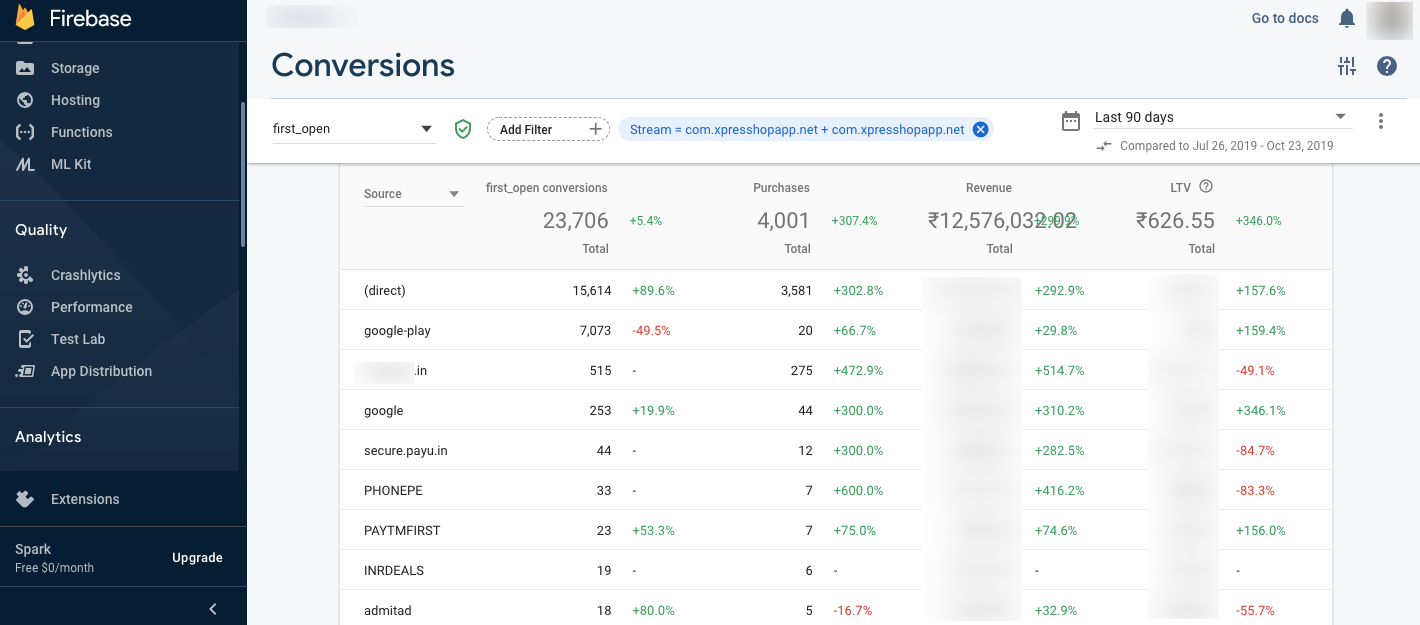Image resolution: width=1420 pixels, height=625 pixels.
Task: Click the first_open conversions column header
Action: coord(546,188)
